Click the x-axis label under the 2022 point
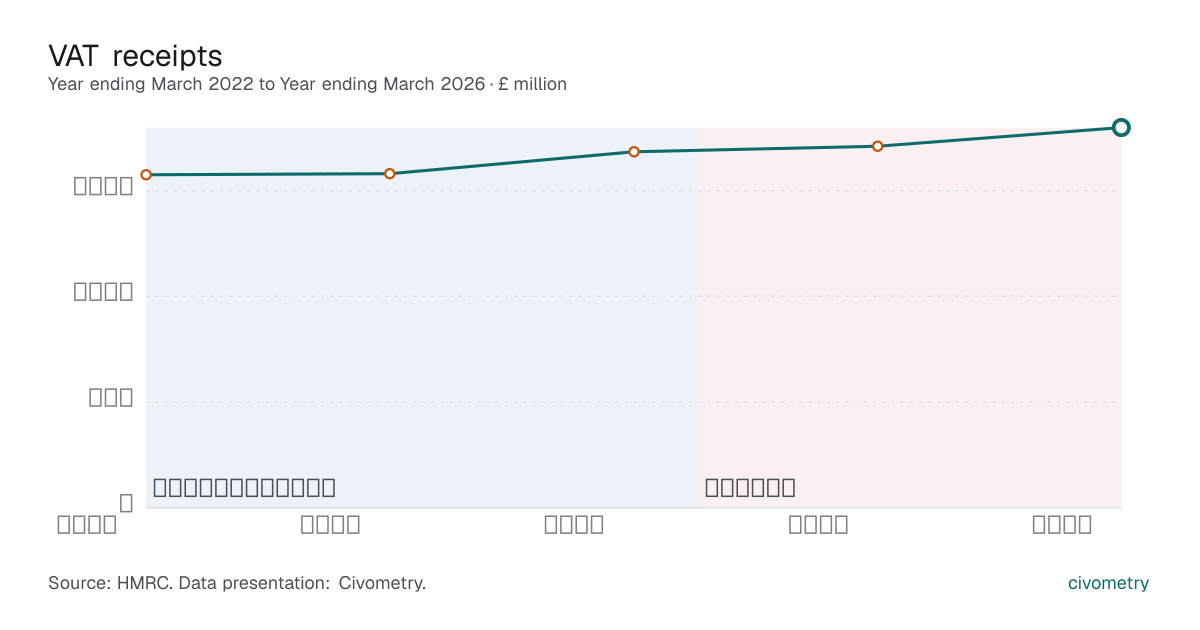This screenshot has width=1200, height=630. [86, 524]
